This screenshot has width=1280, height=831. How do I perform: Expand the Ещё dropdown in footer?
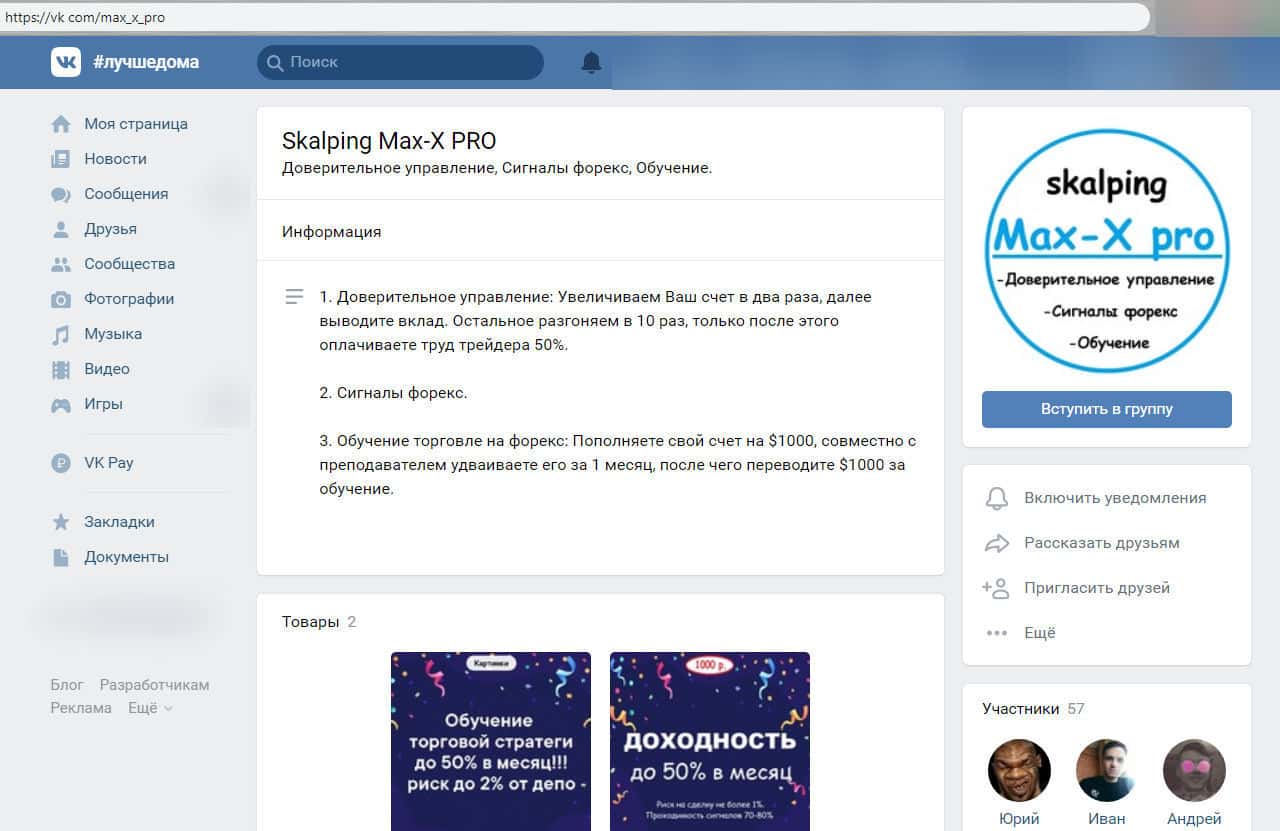(x=150, y=708)
